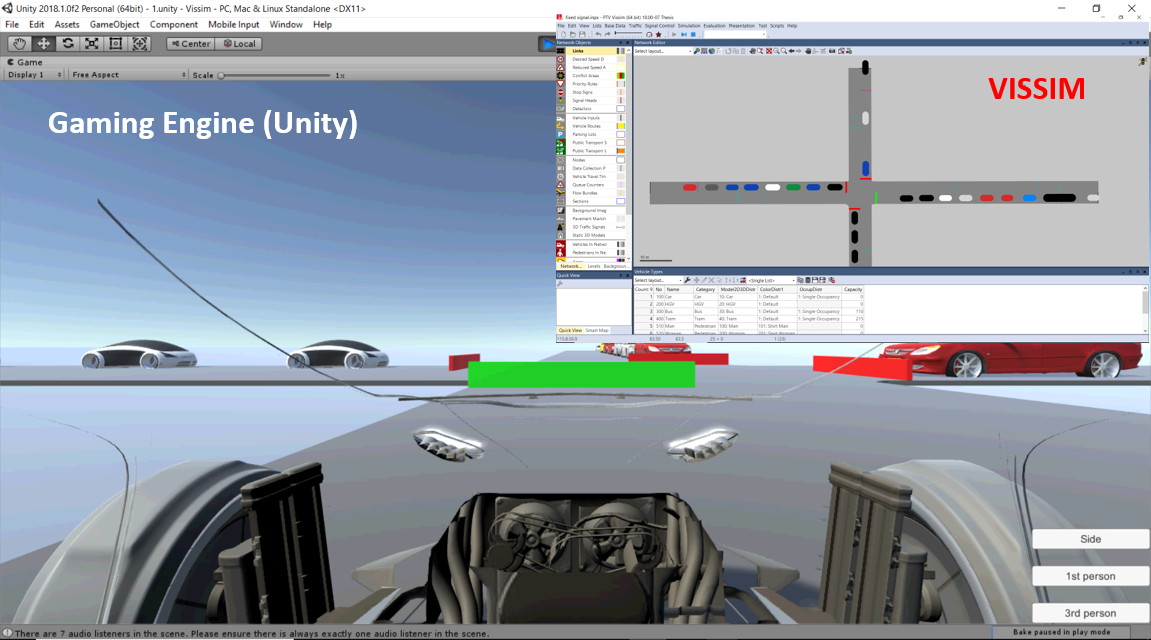The width and height of the screenshot is (1151, 640).
Task: Click the Conflict Areas network object icon
Action: point(561,76)
